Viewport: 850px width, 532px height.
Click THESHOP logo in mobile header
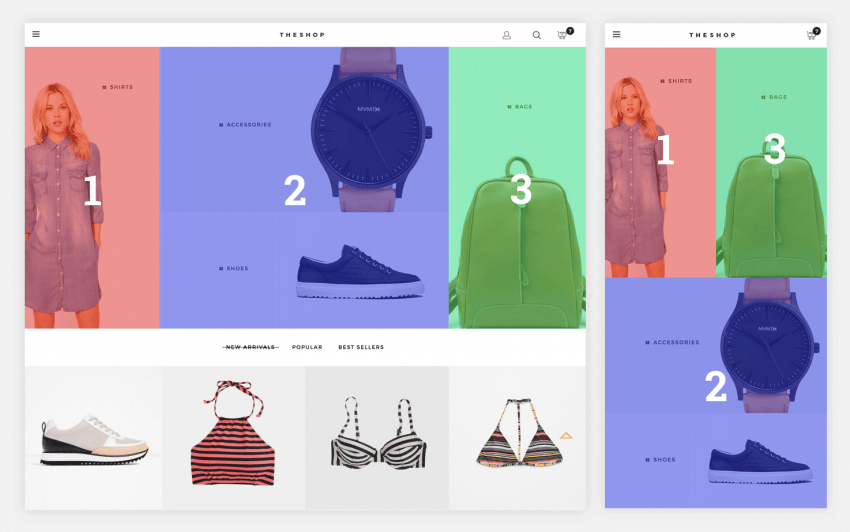coord(712,35)
